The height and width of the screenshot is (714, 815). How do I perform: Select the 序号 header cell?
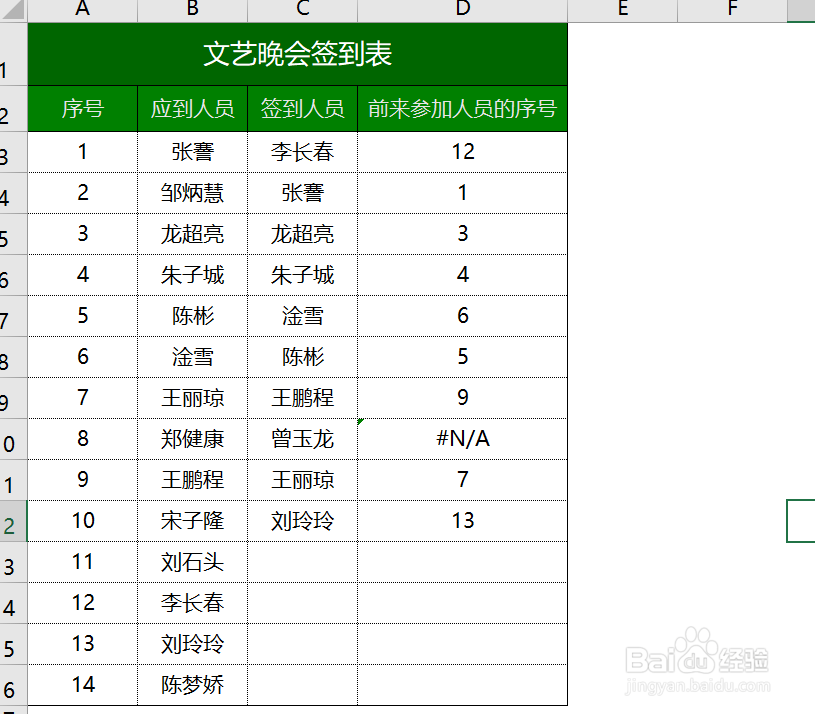(x=82, y=109)
